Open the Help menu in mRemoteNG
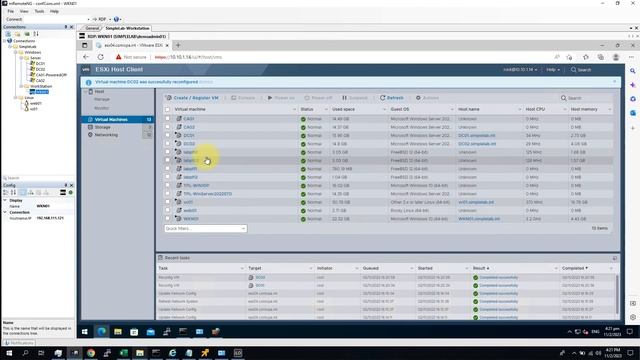Viewport: 640px width, 360px height. [54, 11]
